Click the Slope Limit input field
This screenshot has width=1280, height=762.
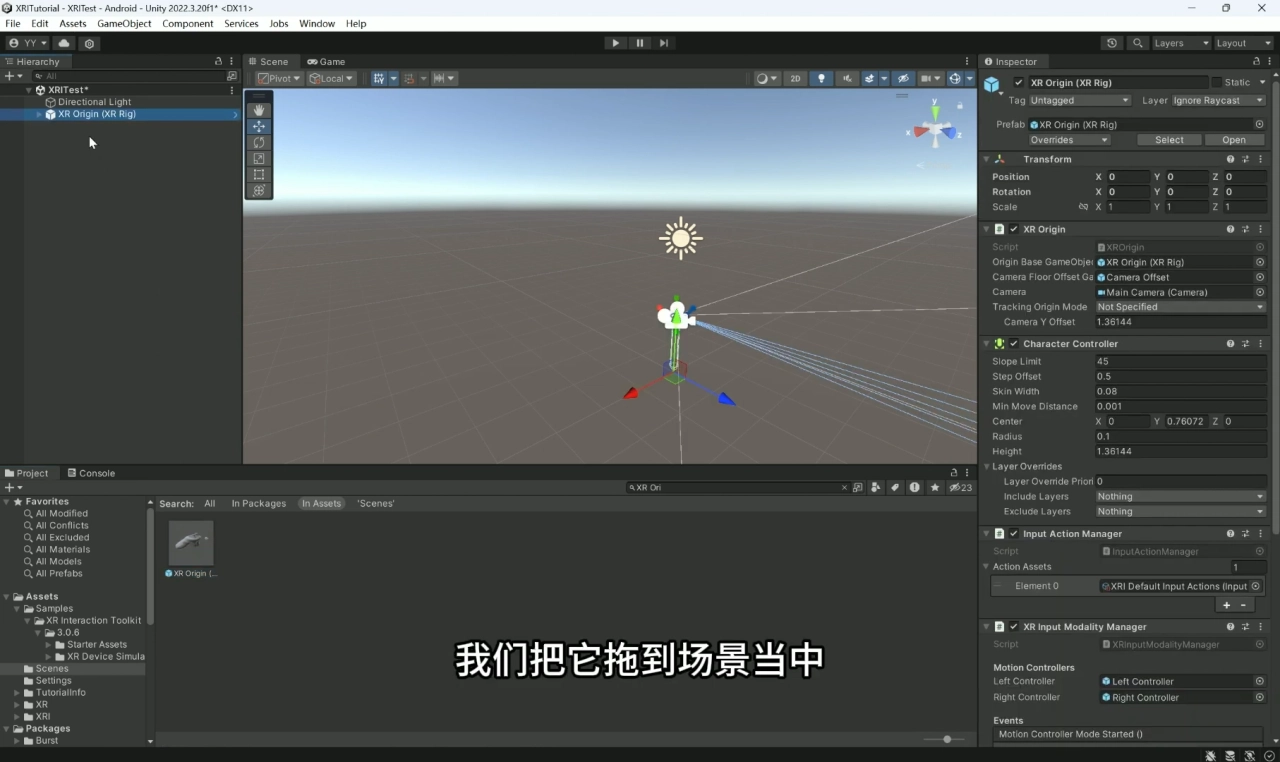(x=1180, y=362)
